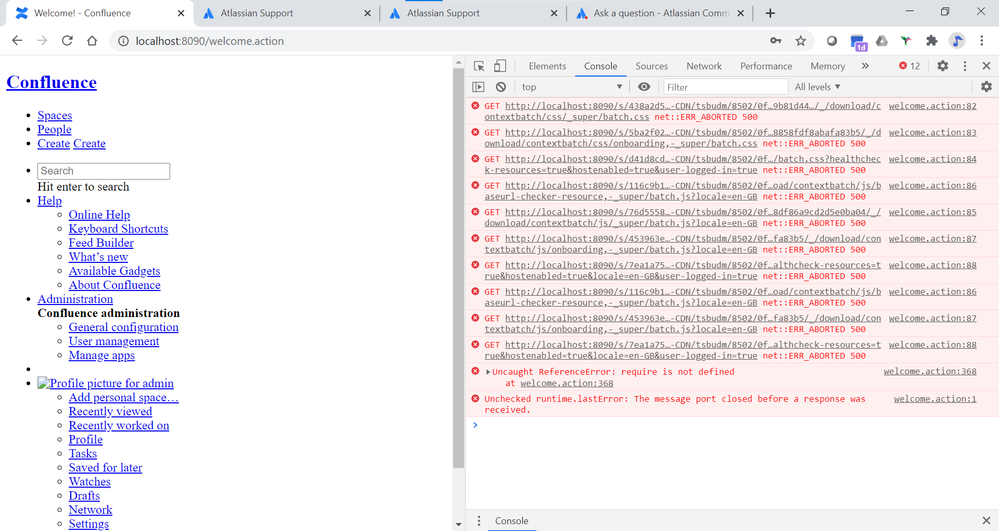Viewport: 999px width, 531px height.
Task: Click the console input prompt
Action: (x=733, y=425)
